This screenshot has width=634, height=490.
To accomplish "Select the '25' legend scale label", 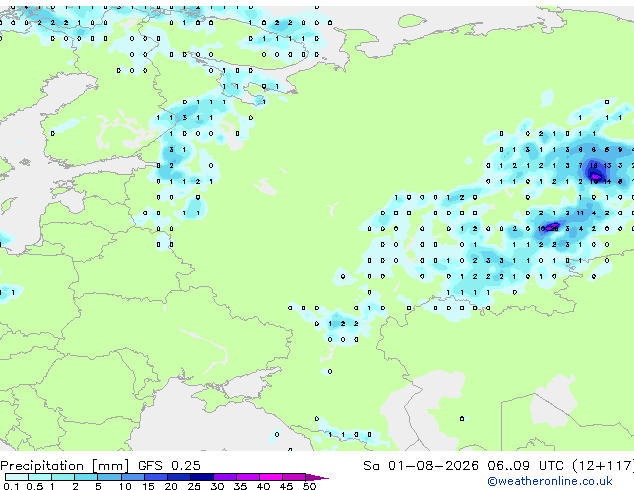I will [x=194, y=486].
